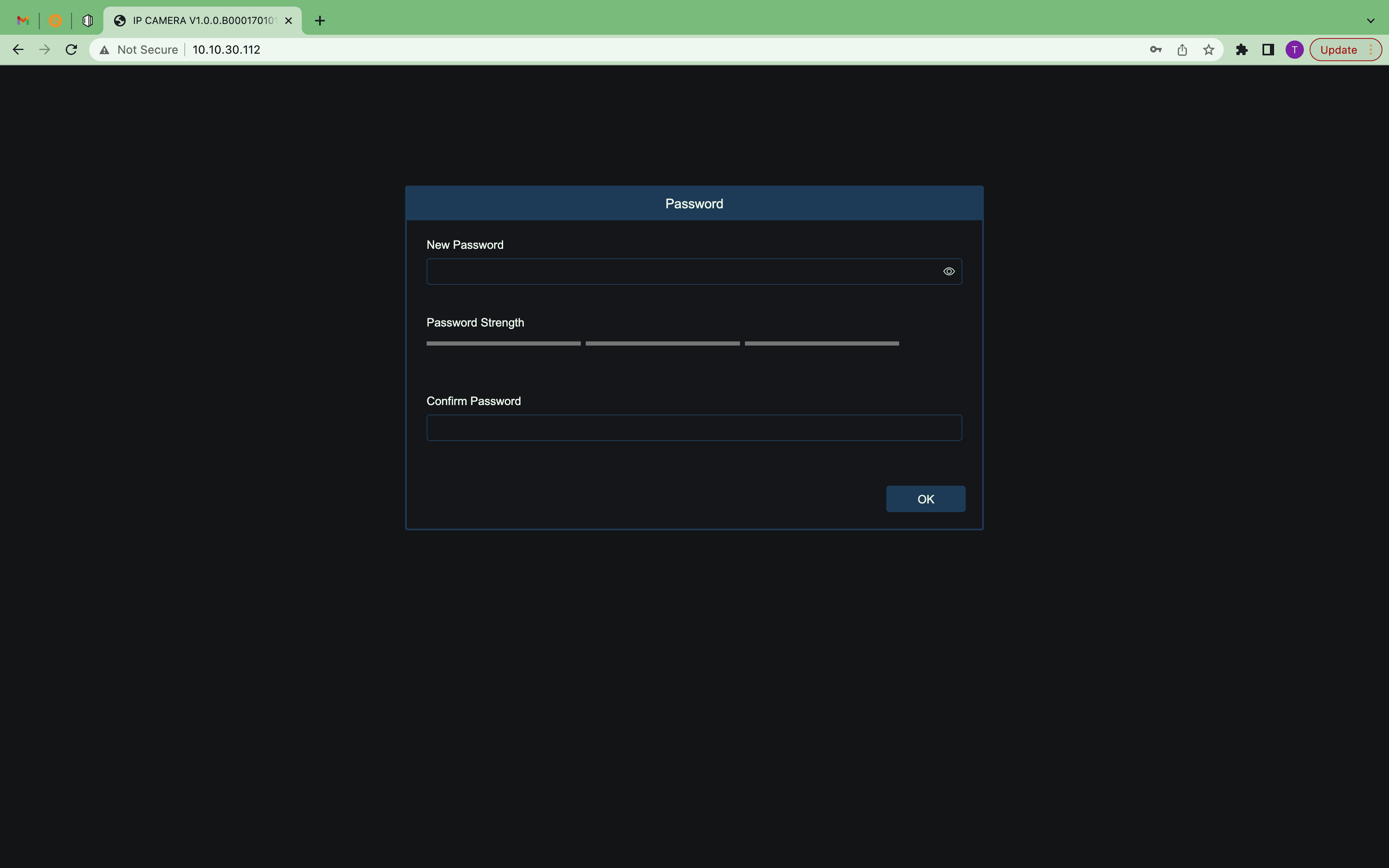Open saved passwords key icon
This screenshot has height=868, width=1389.
tap(1155, 50)
